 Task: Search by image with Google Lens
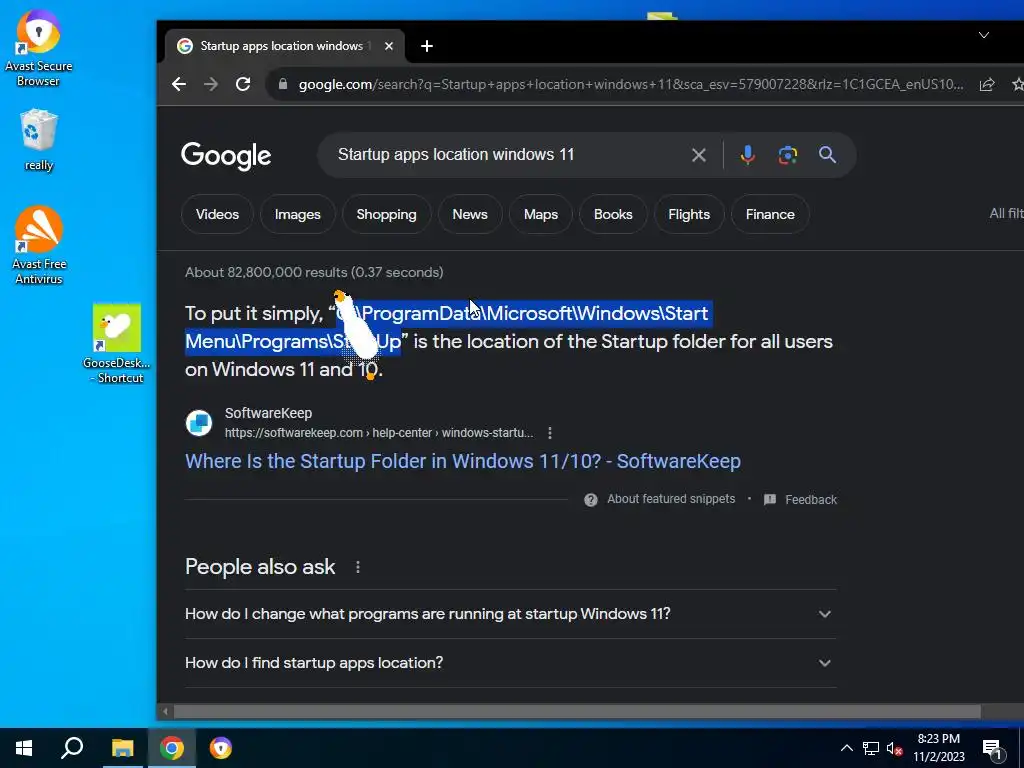788,155
